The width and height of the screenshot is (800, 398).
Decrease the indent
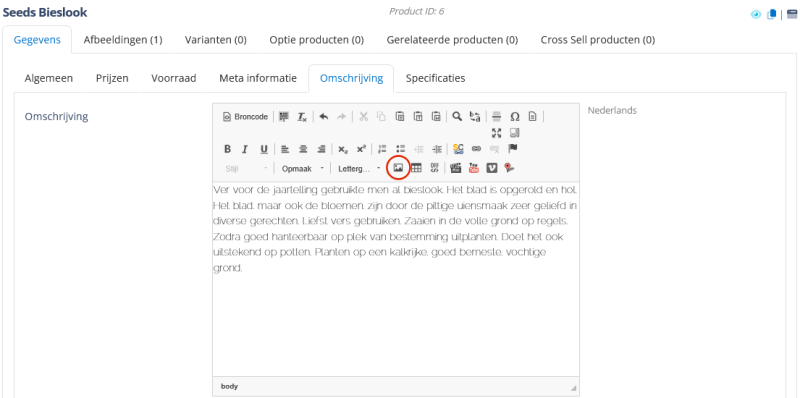pyautogui.click(x=419, y=149)
